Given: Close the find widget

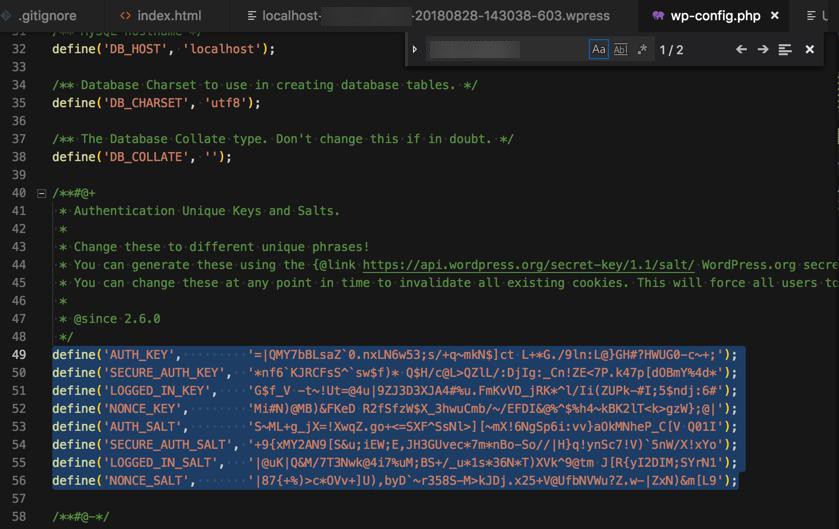Looking at the screenshot, I should (810, 49).
